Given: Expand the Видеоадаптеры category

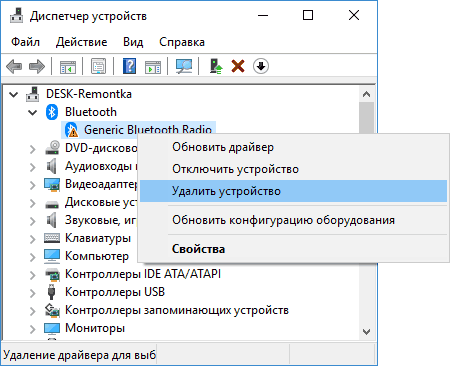Looking at the screenshot, I should tap(32, 184).
